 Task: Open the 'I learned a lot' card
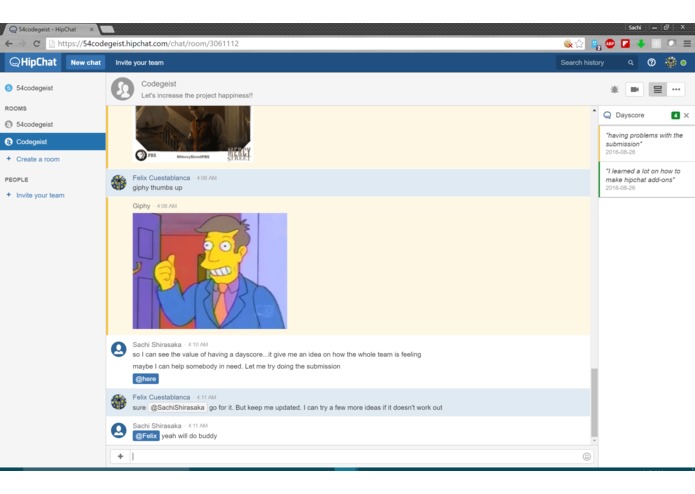pos(647,179)
